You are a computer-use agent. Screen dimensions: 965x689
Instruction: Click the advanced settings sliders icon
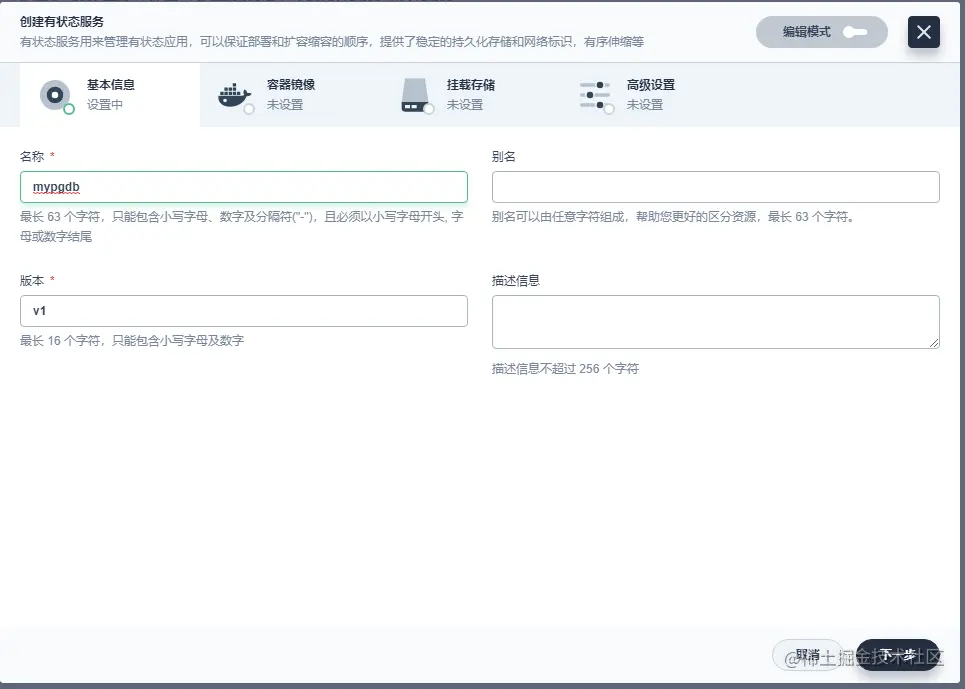pos(595,95)
